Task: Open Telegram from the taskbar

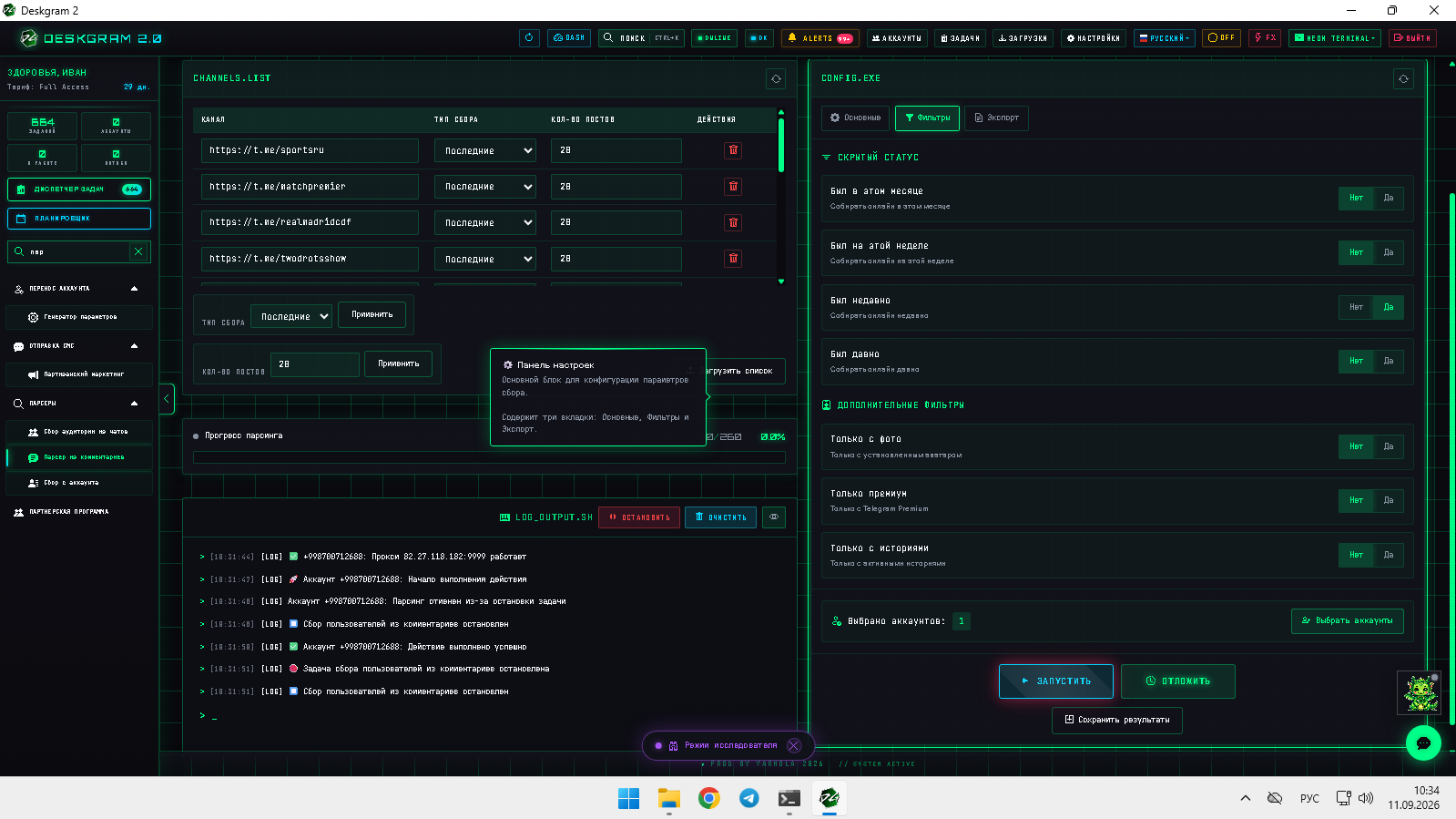Action: [x=749, y=798]
